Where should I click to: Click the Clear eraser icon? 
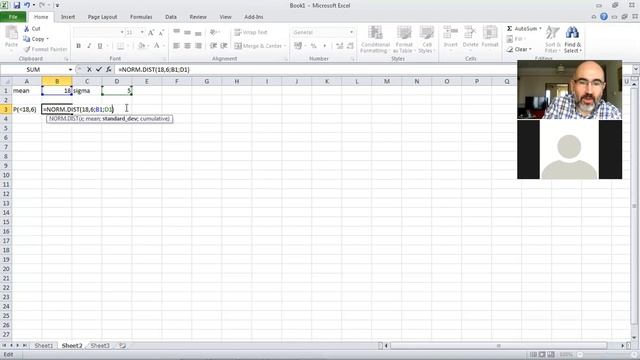click(510, 49)
